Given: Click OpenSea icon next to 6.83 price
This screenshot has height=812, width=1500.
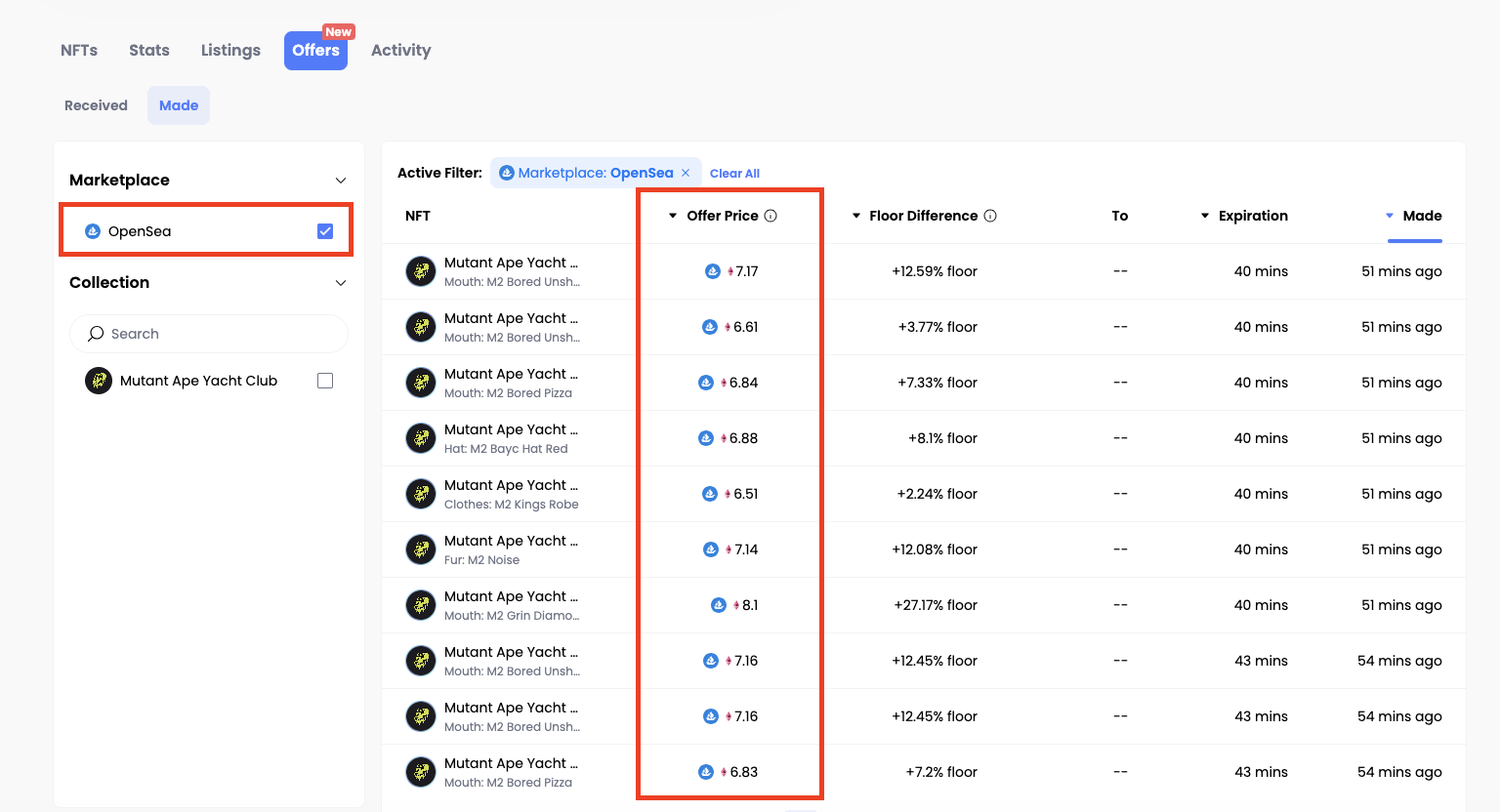Looking at the screenshot, I should 706,772.
